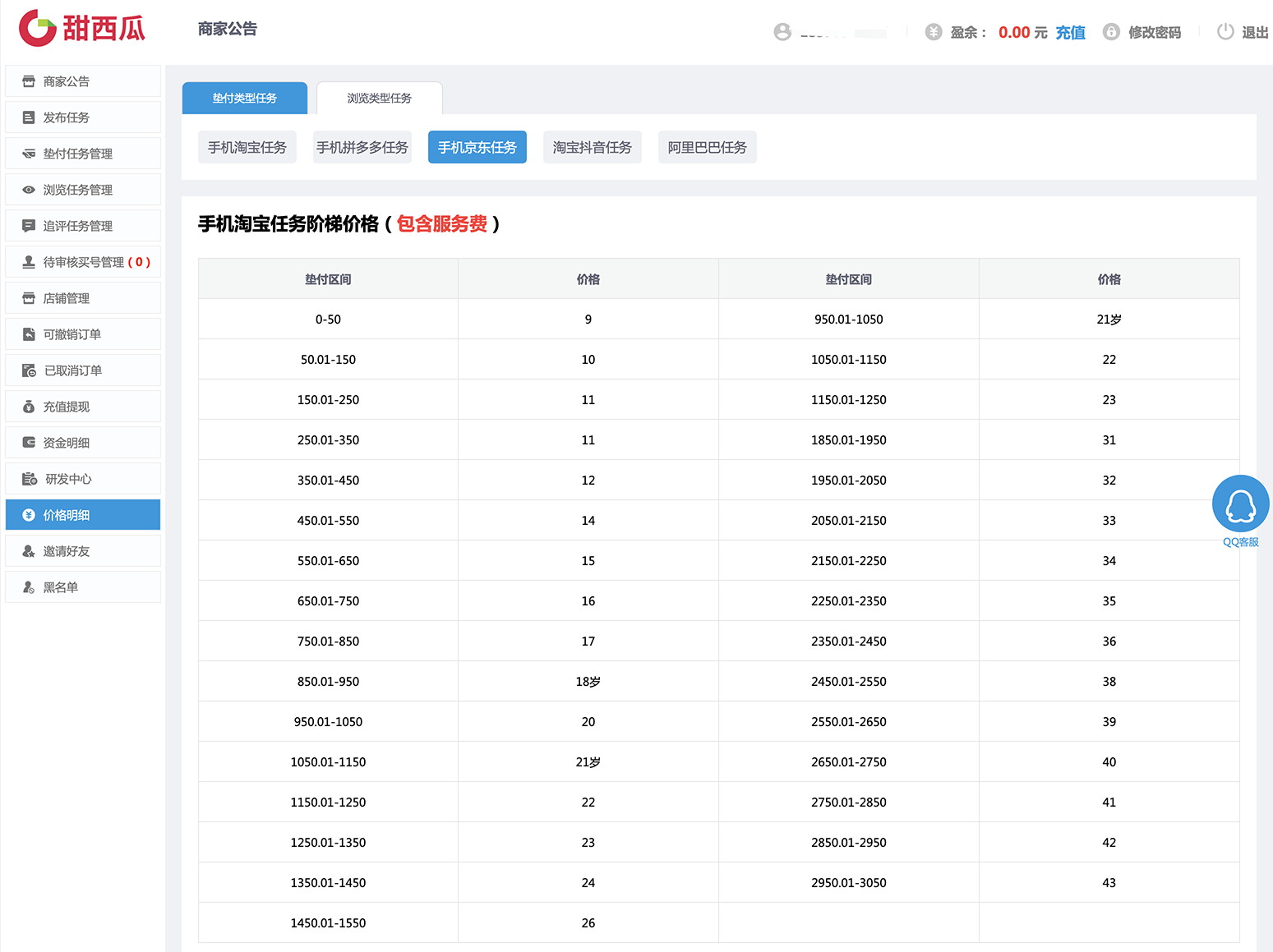Click the 发布任务 document icon
The image size is (1273, 952).
29,117
